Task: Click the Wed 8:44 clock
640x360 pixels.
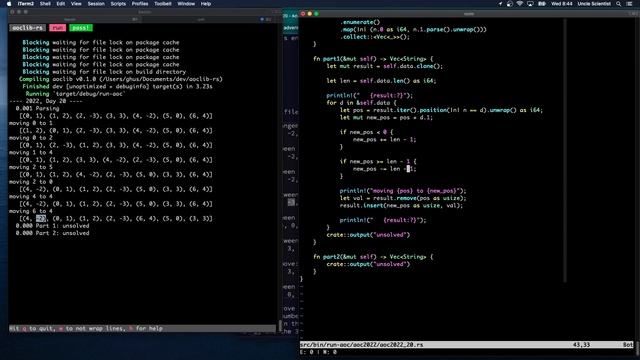Action: [x=562, y=4]
